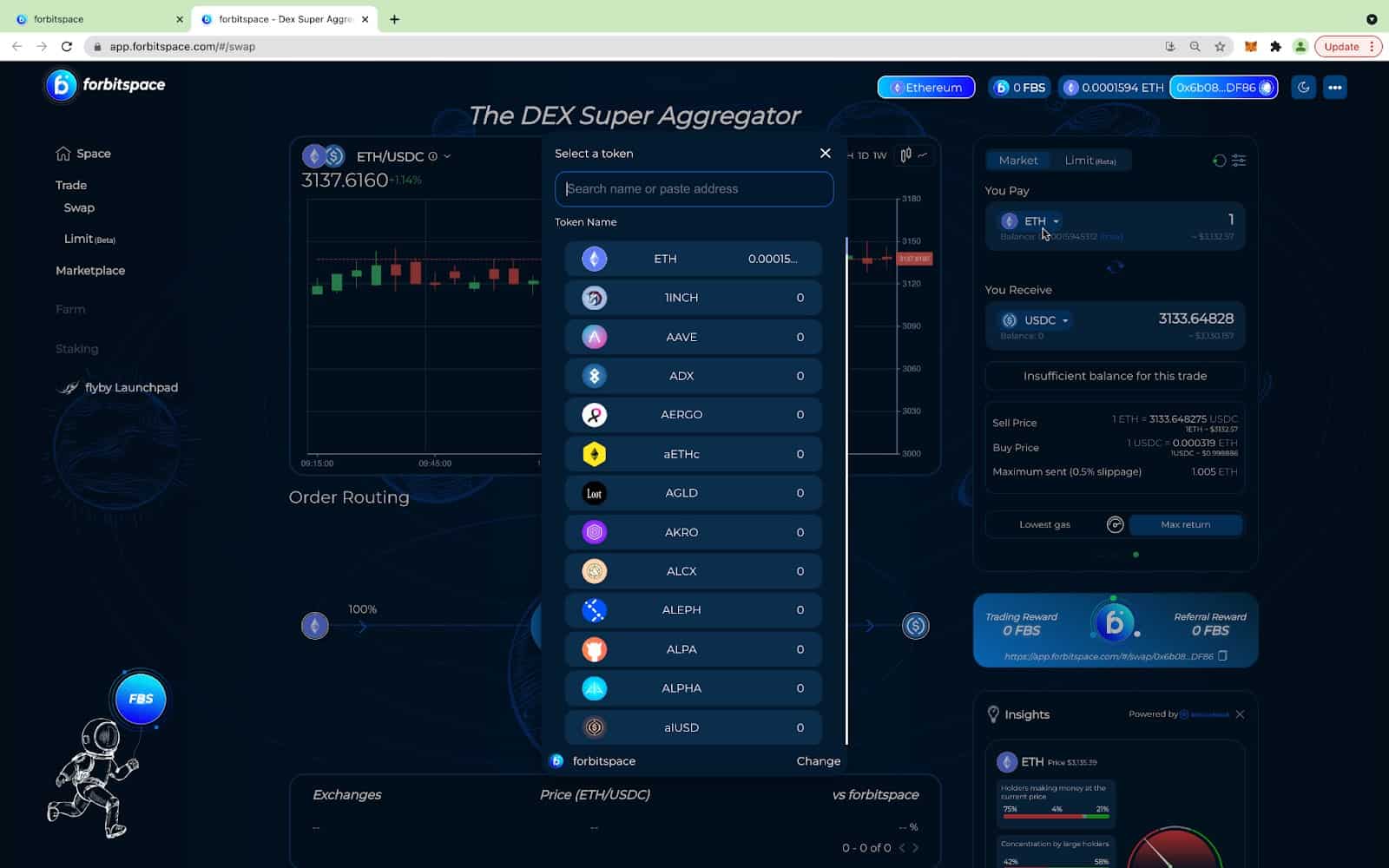Click the 0 FBS balance badge
Image resolution: width=1389 pixels, height=868 pixels.
(1020, 87)
